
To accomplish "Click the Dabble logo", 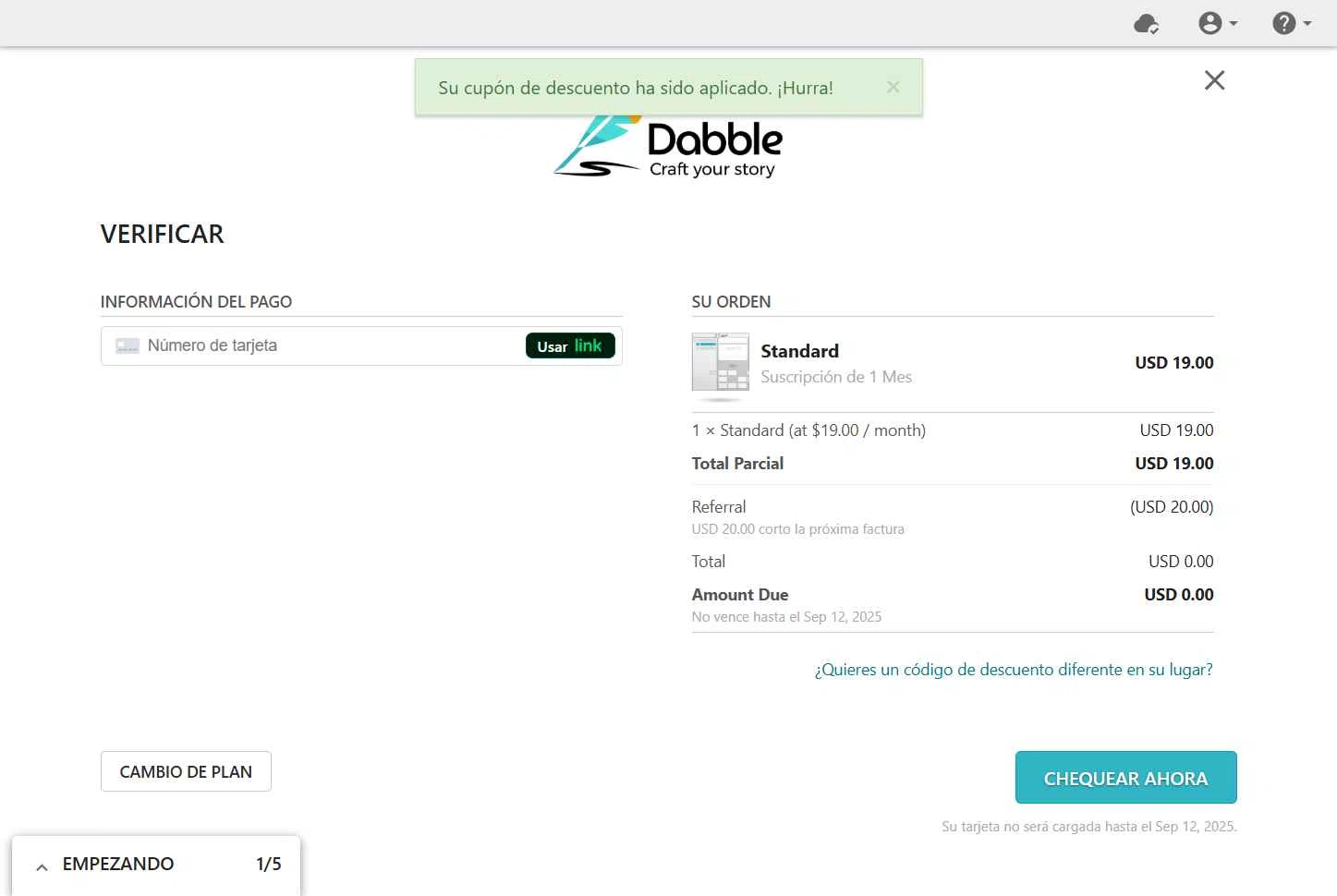I will [x=668, y=145].
